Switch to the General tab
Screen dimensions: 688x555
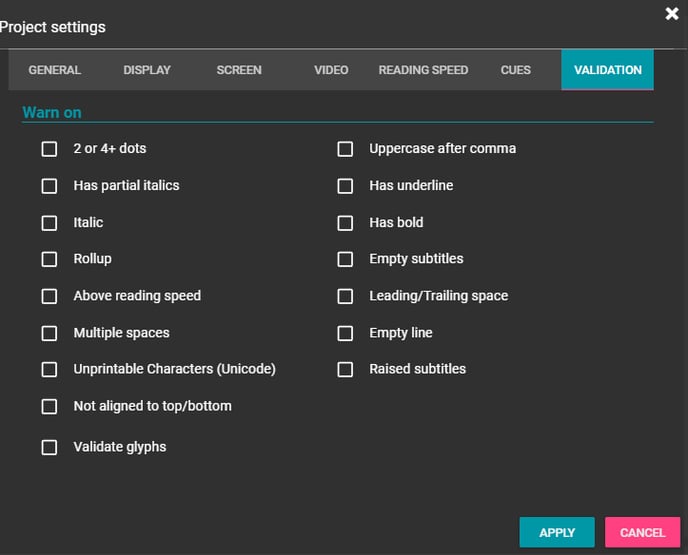tap(54, 70)
